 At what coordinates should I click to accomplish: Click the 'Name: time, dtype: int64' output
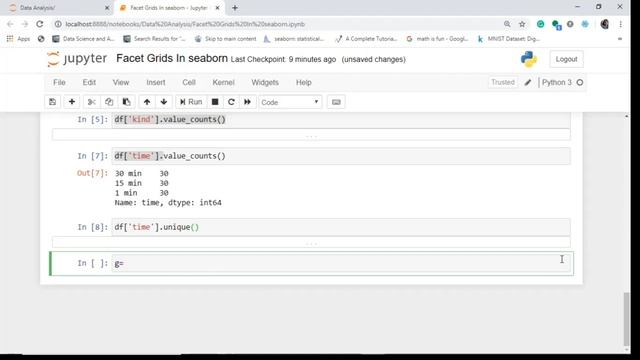click(168, 203)
